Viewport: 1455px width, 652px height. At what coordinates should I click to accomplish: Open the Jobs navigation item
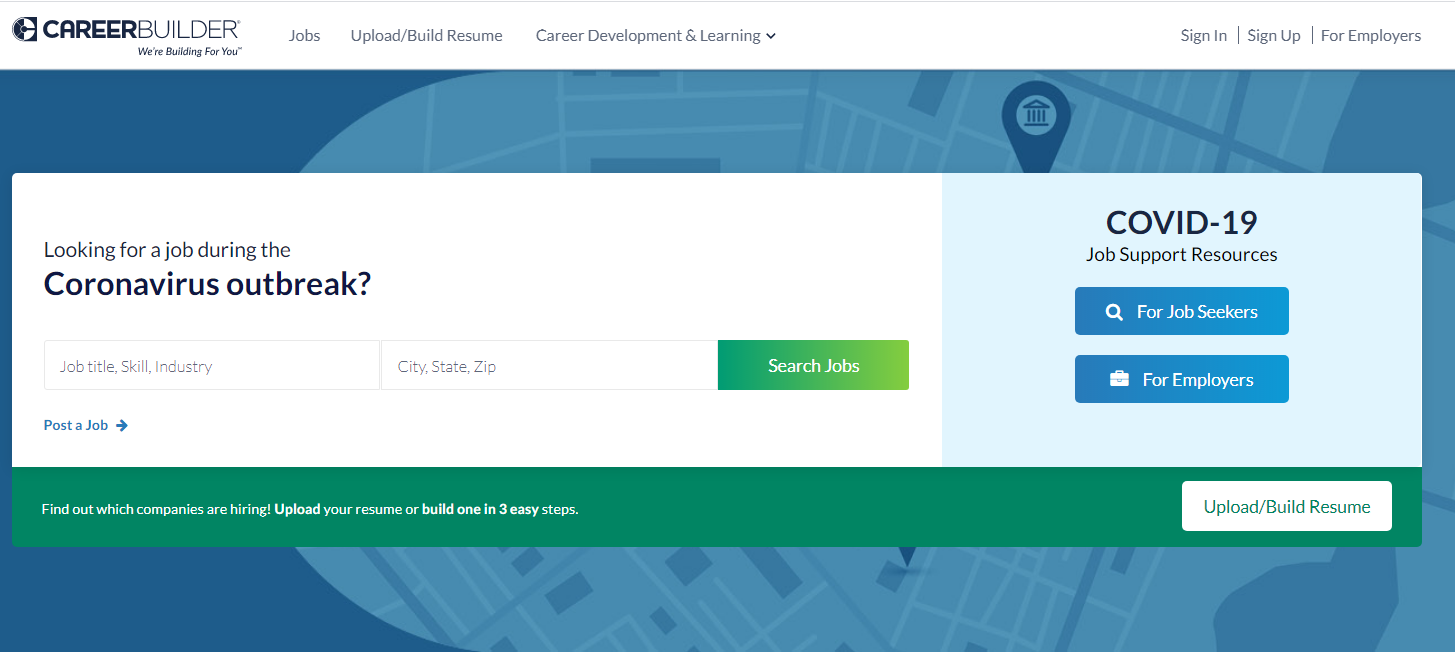coord(304,36)
